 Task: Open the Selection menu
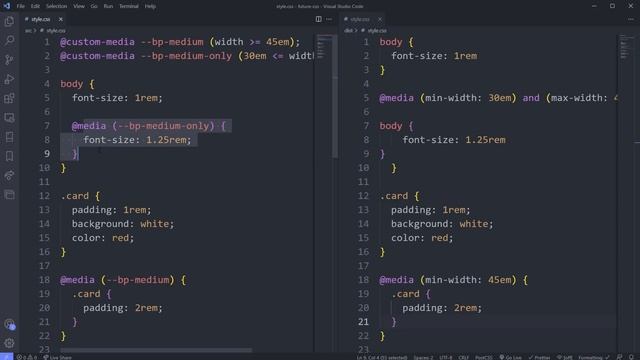point(56,6)
